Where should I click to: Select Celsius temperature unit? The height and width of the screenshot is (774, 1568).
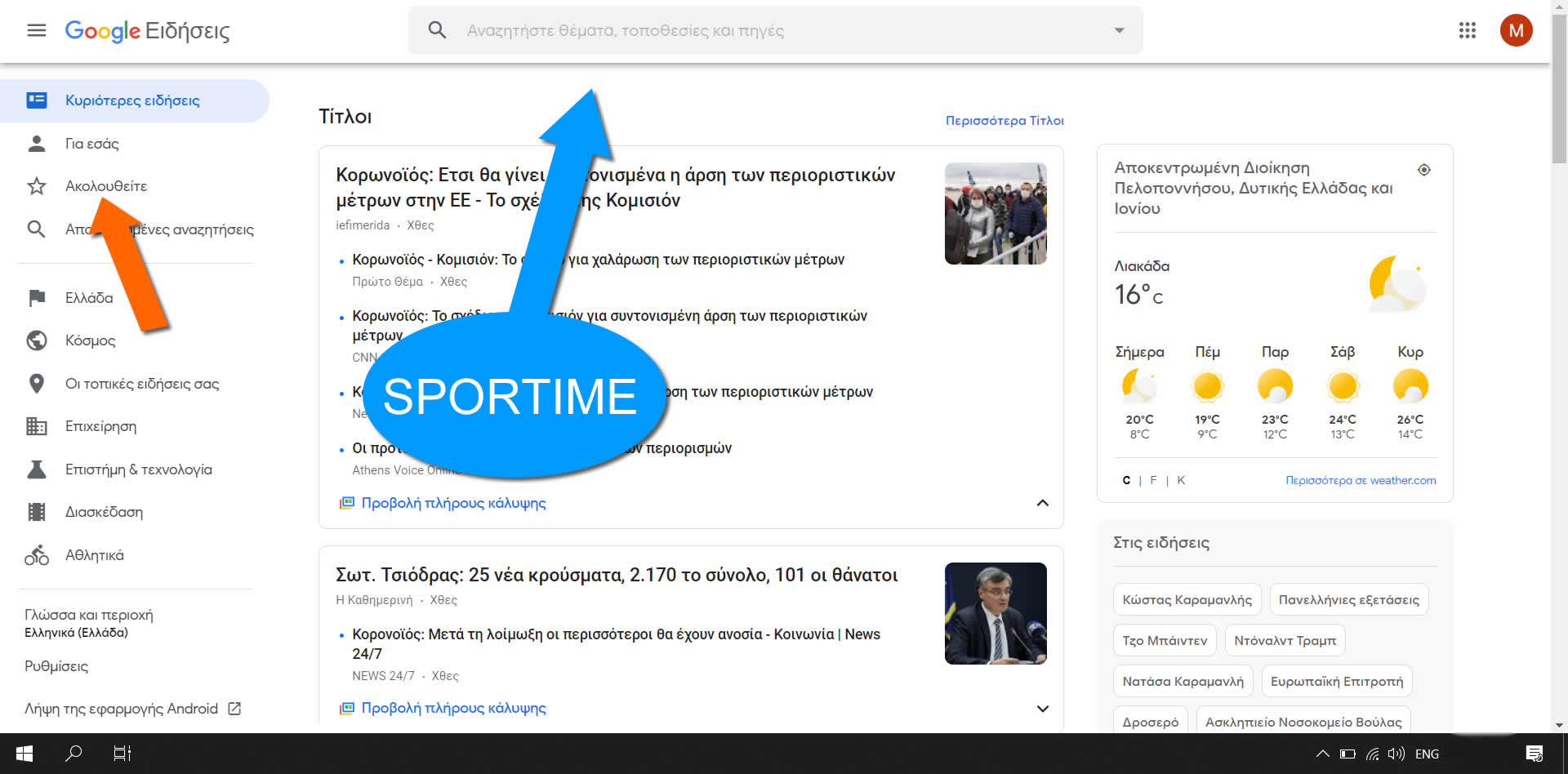(x=1126, y=480)
